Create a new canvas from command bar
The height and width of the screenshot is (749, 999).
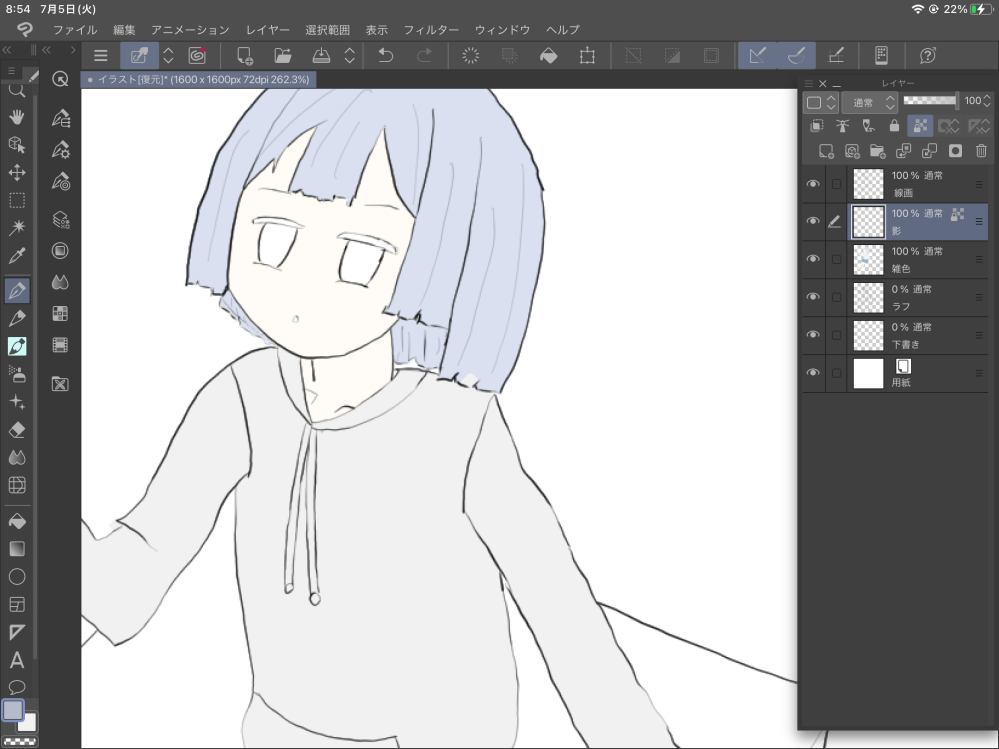pyautogui.click(x=245, y=55)
